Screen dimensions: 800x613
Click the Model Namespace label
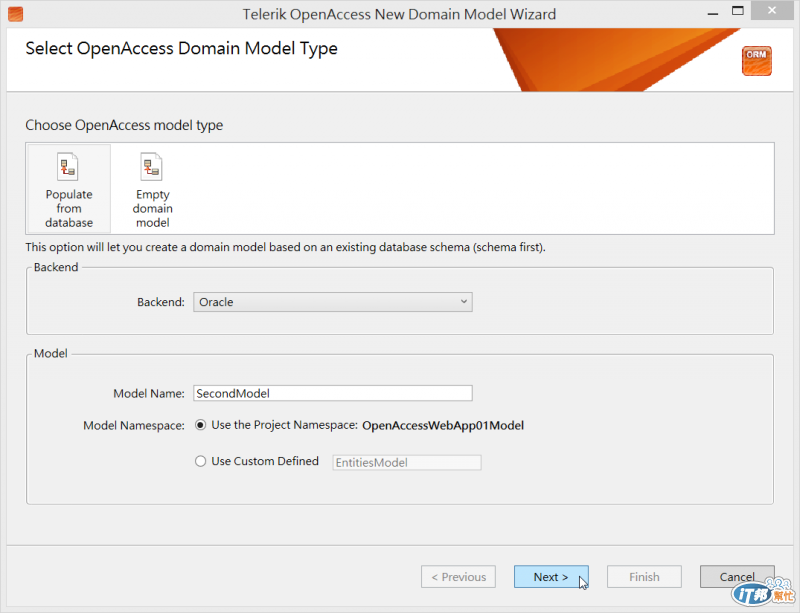134,426
